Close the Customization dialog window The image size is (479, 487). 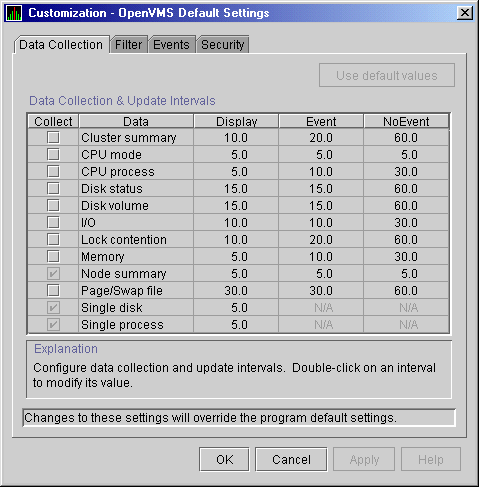pos(465,13)
